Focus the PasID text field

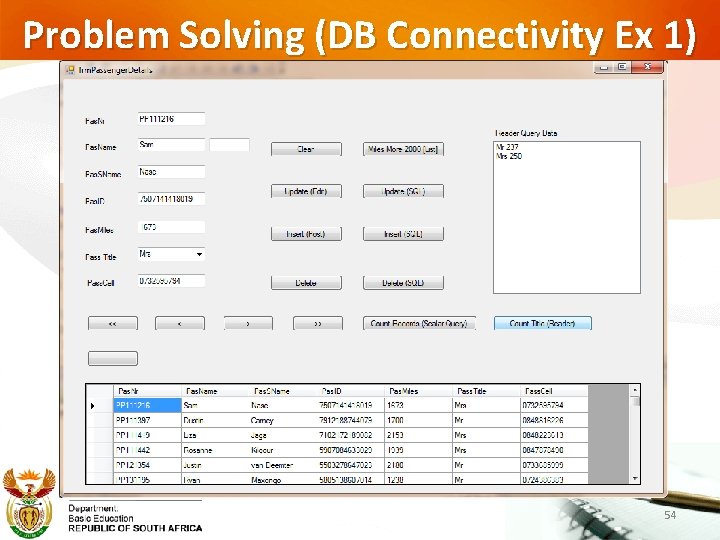171,199
